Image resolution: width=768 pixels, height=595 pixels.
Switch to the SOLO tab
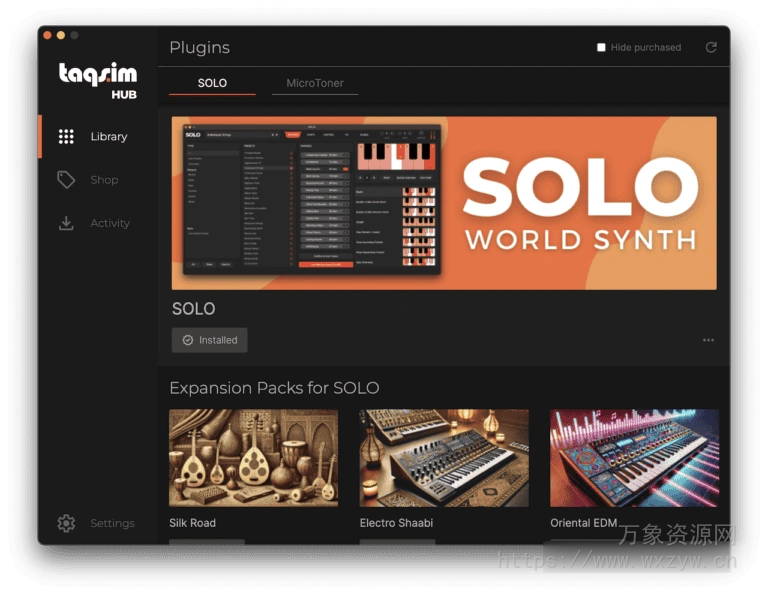(x=212, y=83)
